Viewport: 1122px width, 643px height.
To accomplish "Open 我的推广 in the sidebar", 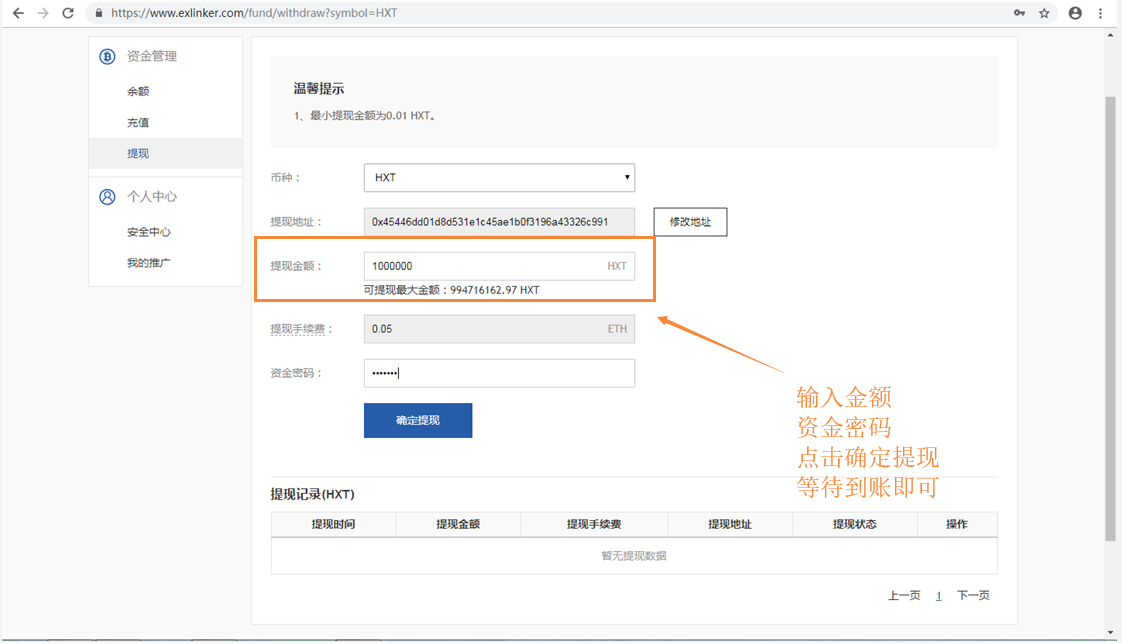I will coord(149,263).
